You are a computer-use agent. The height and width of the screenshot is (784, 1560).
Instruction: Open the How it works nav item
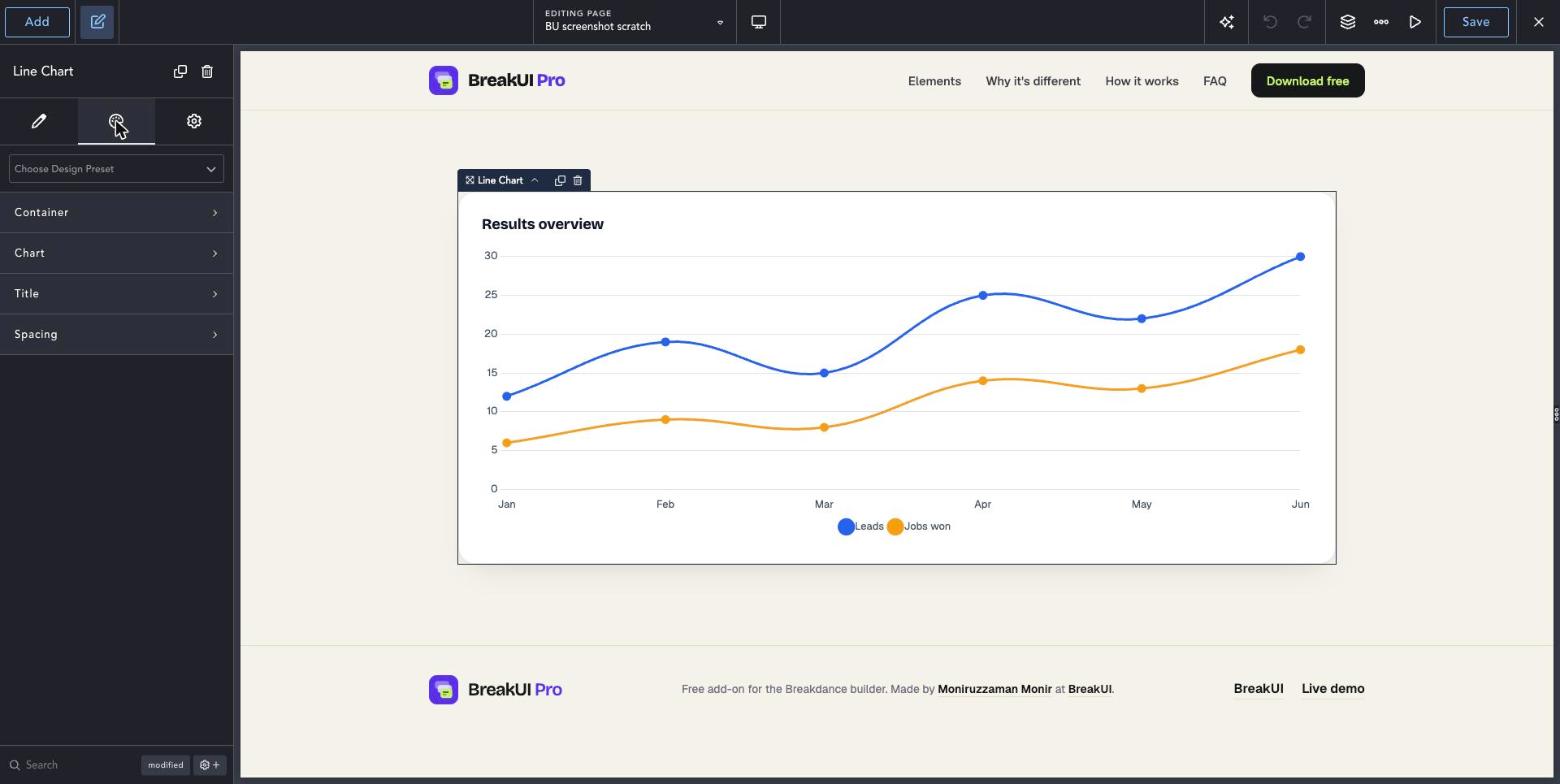pyautogui.click(x=1142, y=81)
